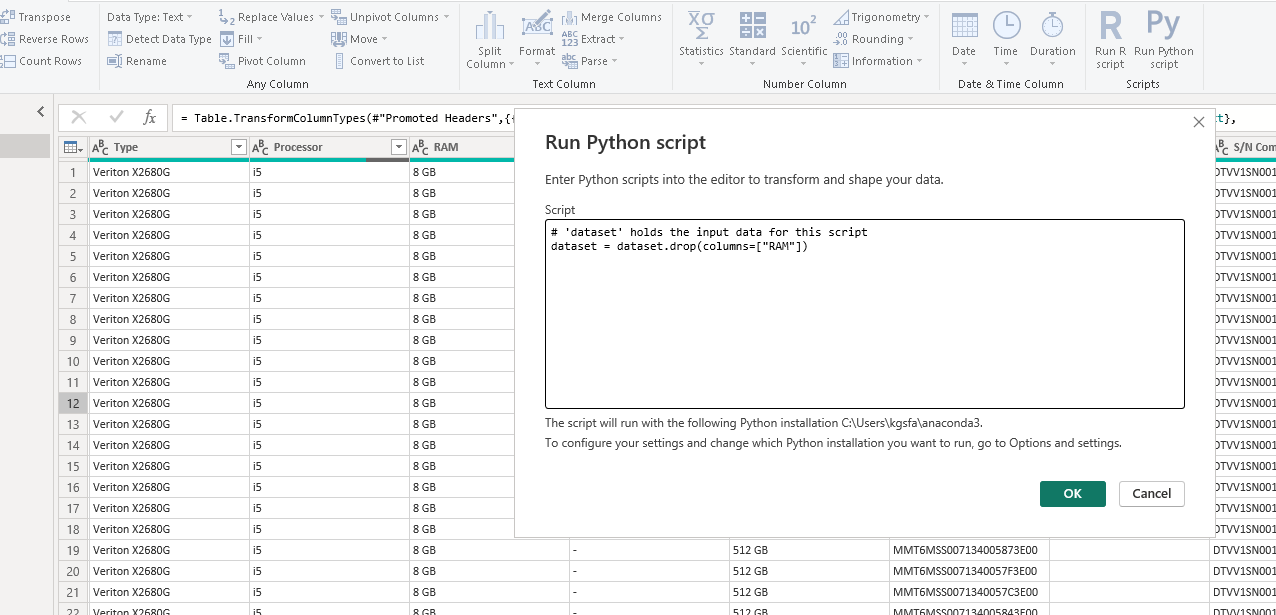Click row 20 cell MMT6MSS0071340057F3E00
The height and width of the screenshot is (615, 1276).
tap(969, 571)
